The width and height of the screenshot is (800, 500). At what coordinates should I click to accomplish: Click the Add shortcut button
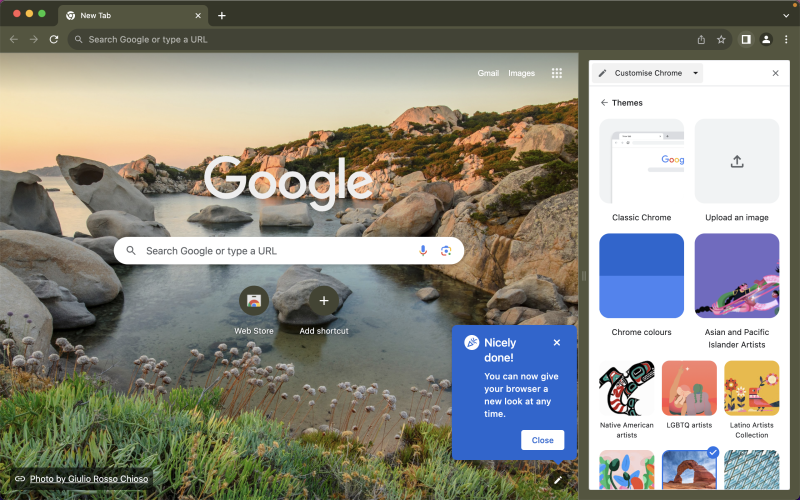point(323,300)
